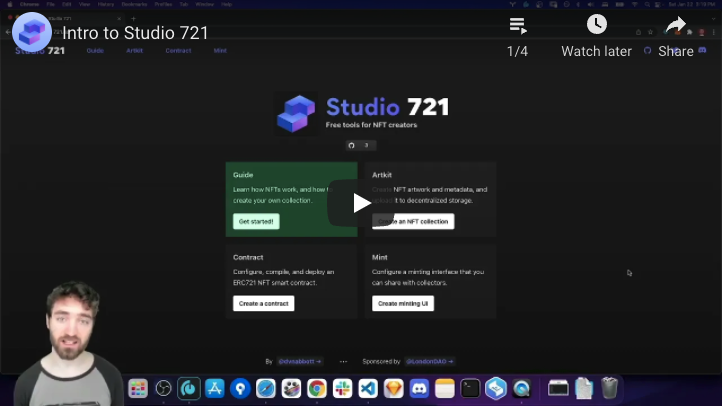
Task: Open the Studio 721 channel avatar
Action: tap(32, 32)
